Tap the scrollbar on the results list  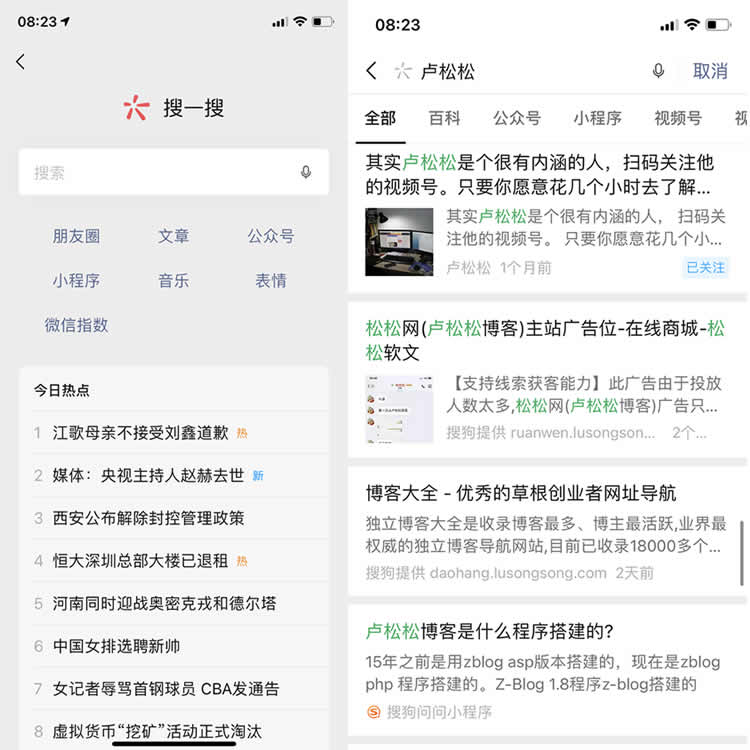(742, 553)
